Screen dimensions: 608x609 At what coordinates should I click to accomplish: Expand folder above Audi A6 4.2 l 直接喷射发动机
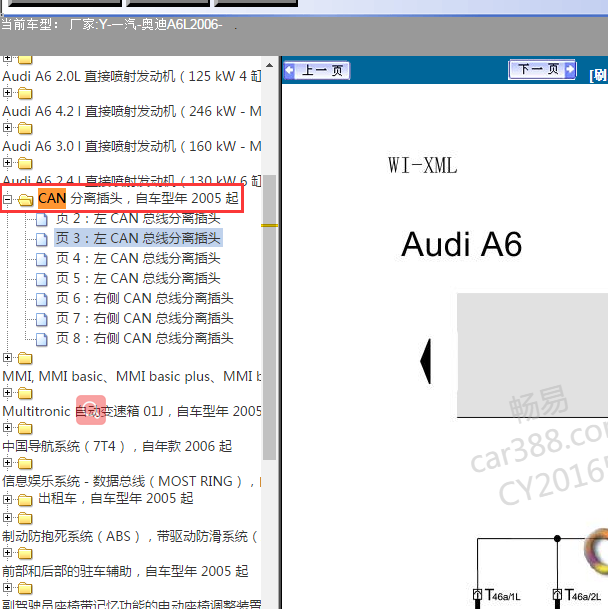(7, 93)
